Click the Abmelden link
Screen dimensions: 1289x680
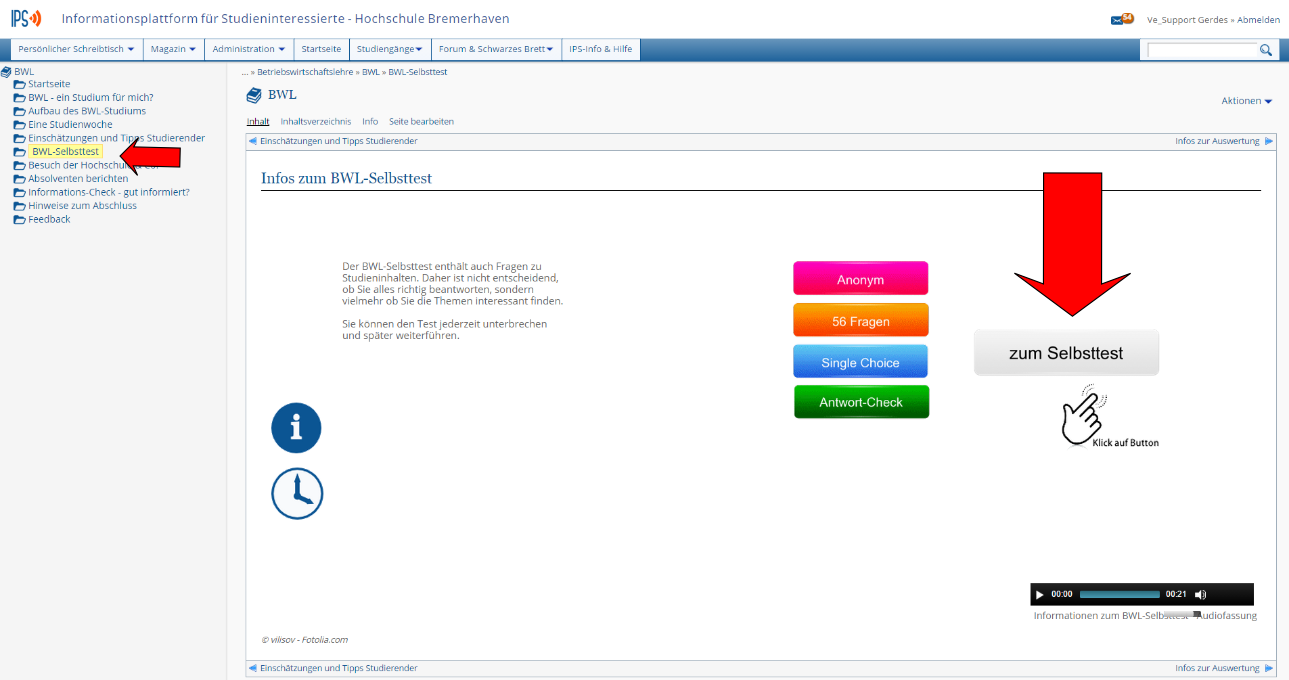(1258, 20)
